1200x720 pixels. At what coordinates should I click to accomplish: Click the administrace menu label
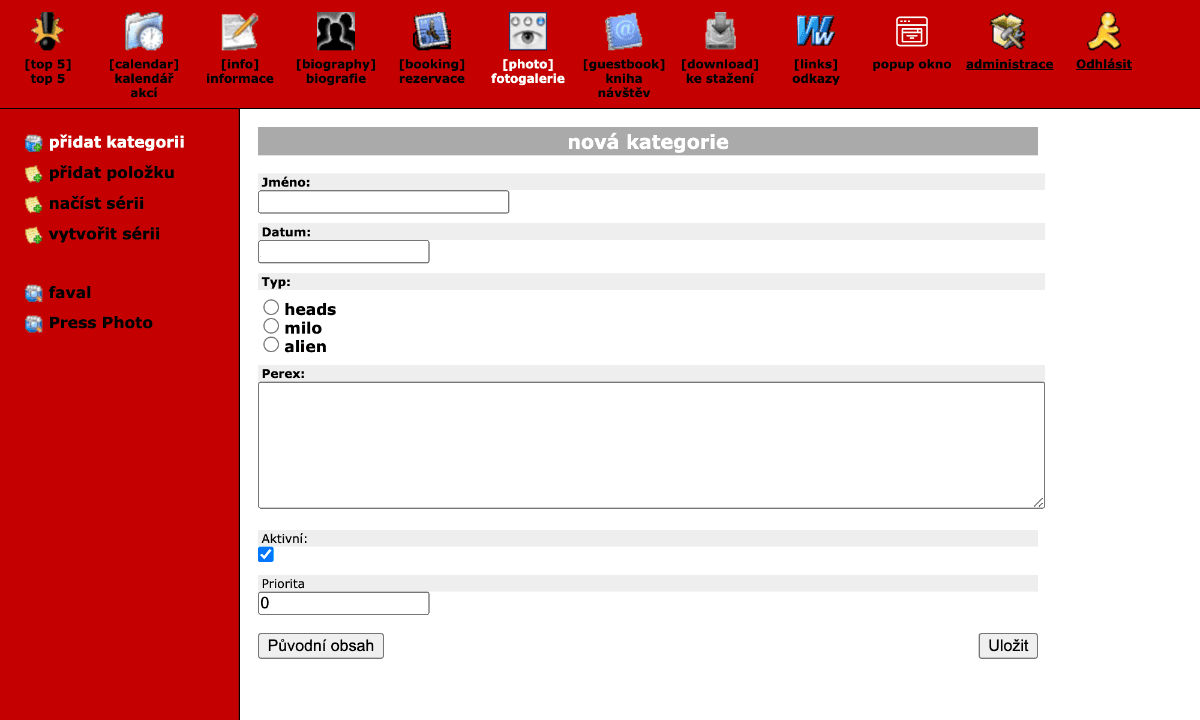(1010, 64)
